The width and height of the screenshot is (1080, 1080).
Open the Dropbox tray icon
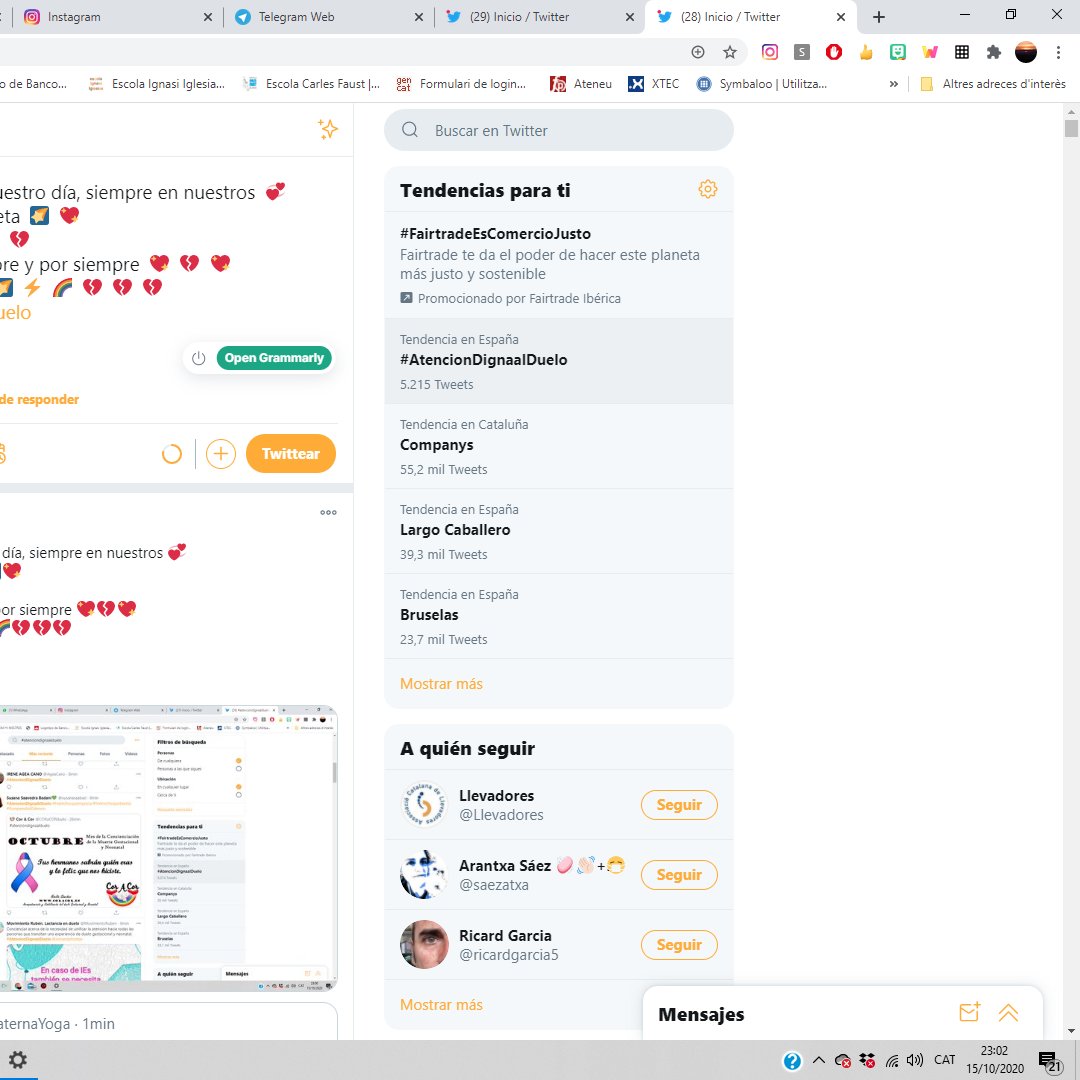[x=867, y=1061]
